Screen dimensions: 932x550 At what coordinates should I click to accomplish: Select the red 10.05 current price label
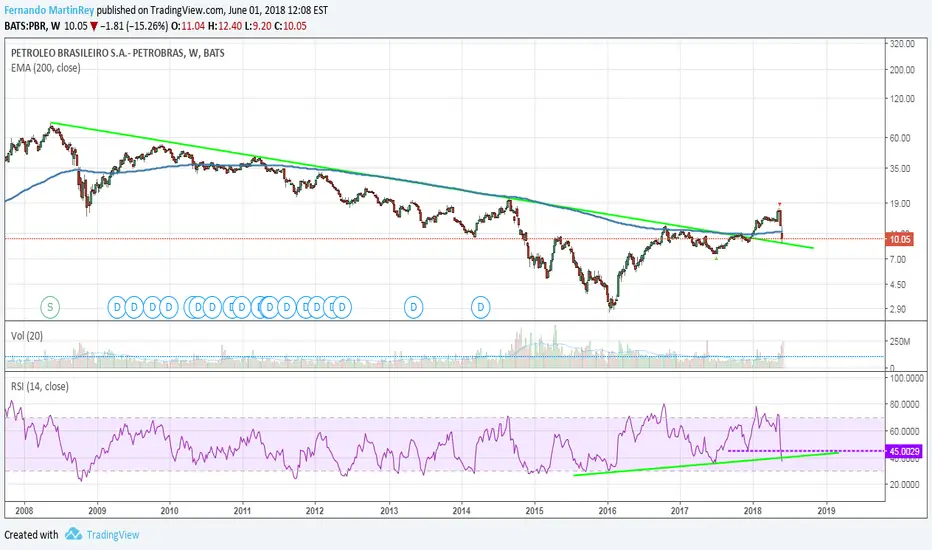pyautogui.click(x=899, y=239)
